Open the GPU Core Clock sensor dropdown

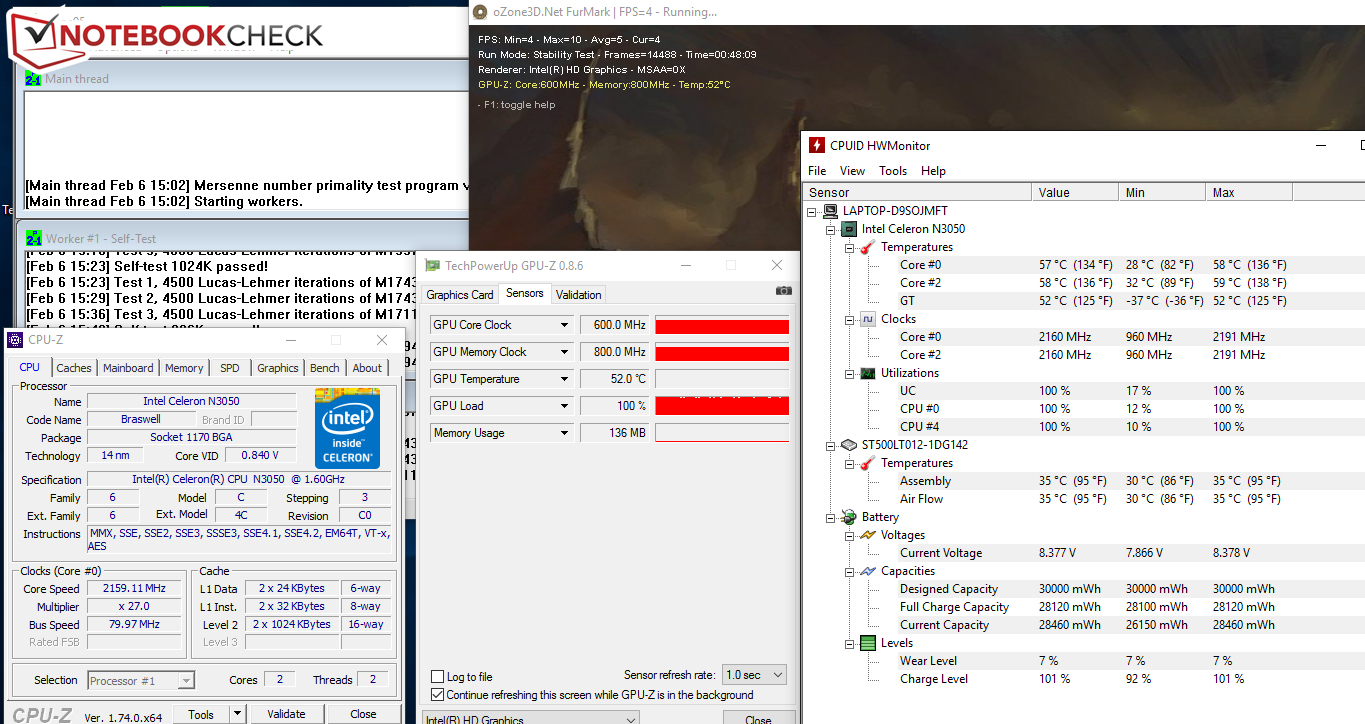(565, 325)
